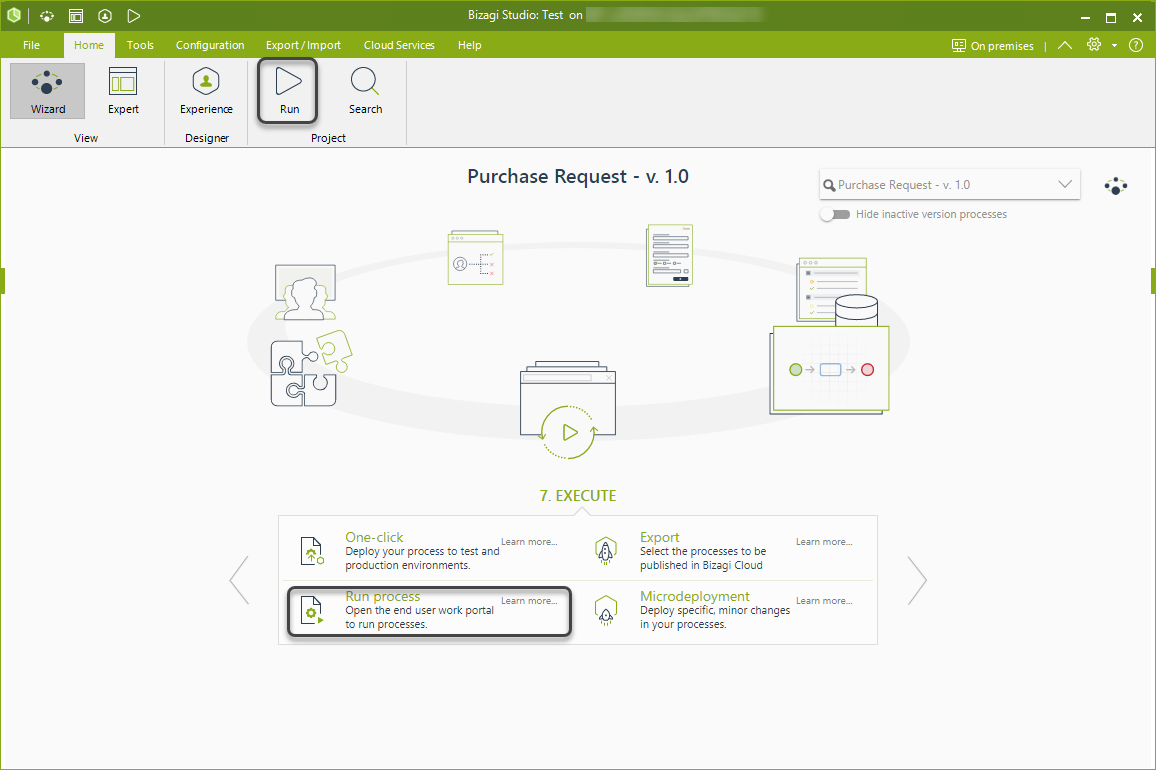1156x770 pixels.
Task: Click Learn more next to Microdeployment
Action: pyautogui.click(x=824, y=600)
